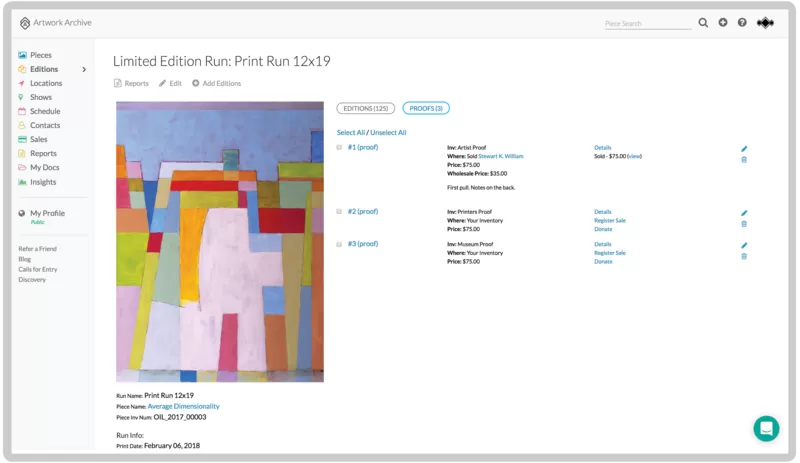This screenshot has height=463, width=800.
Task: Expand the Editions chevron arrow
Action: click(84, 69)
